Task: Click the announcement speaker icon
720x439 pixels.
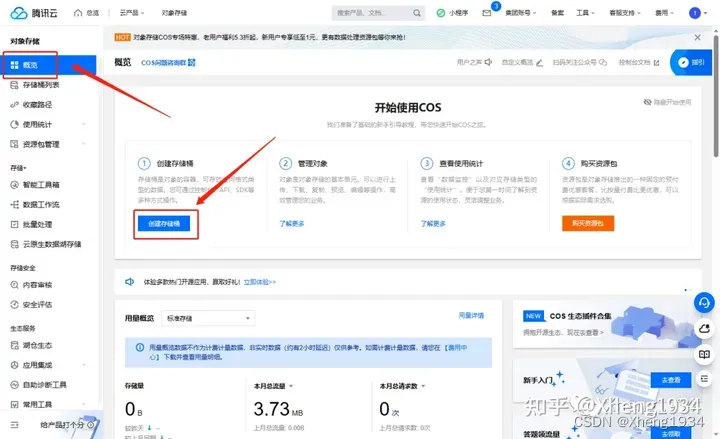Action: pos(129,281)
